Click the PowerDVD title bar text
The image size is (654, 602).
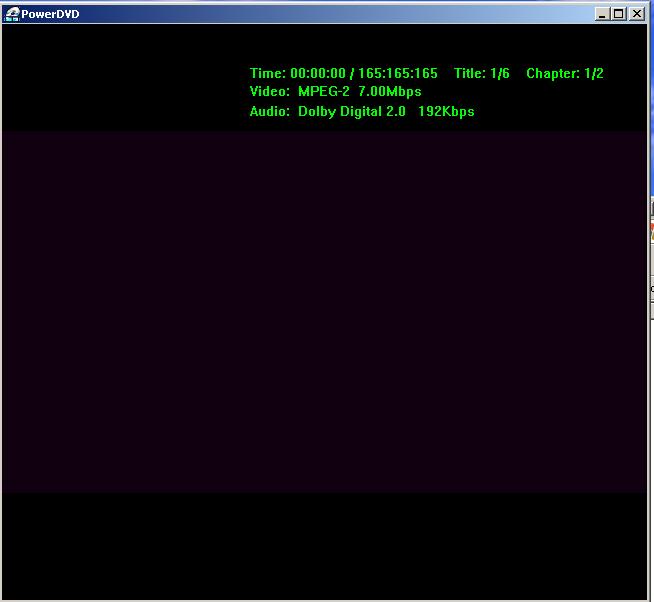50,14
